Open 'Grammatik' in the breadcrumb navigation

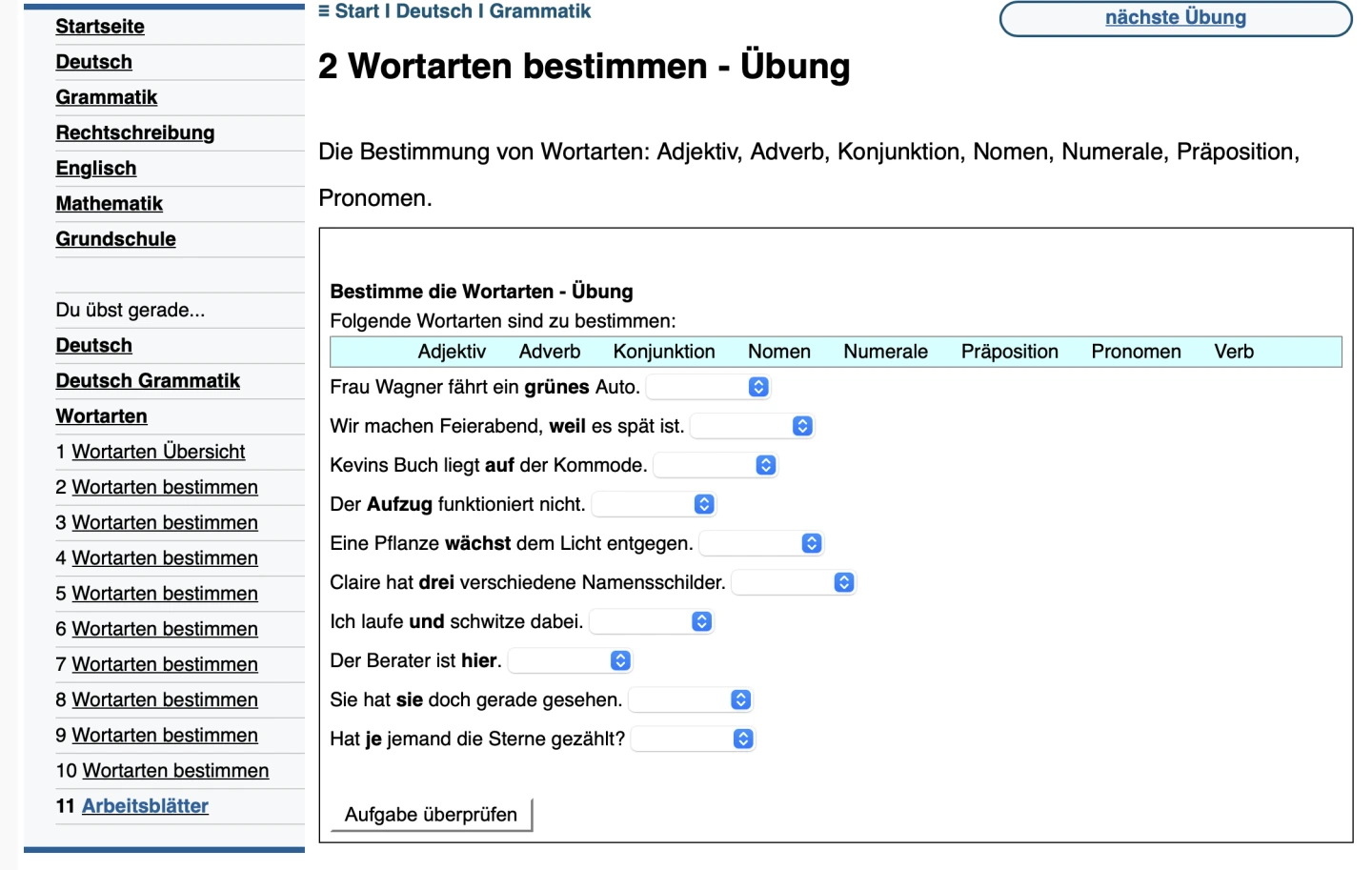click(539, 11)
